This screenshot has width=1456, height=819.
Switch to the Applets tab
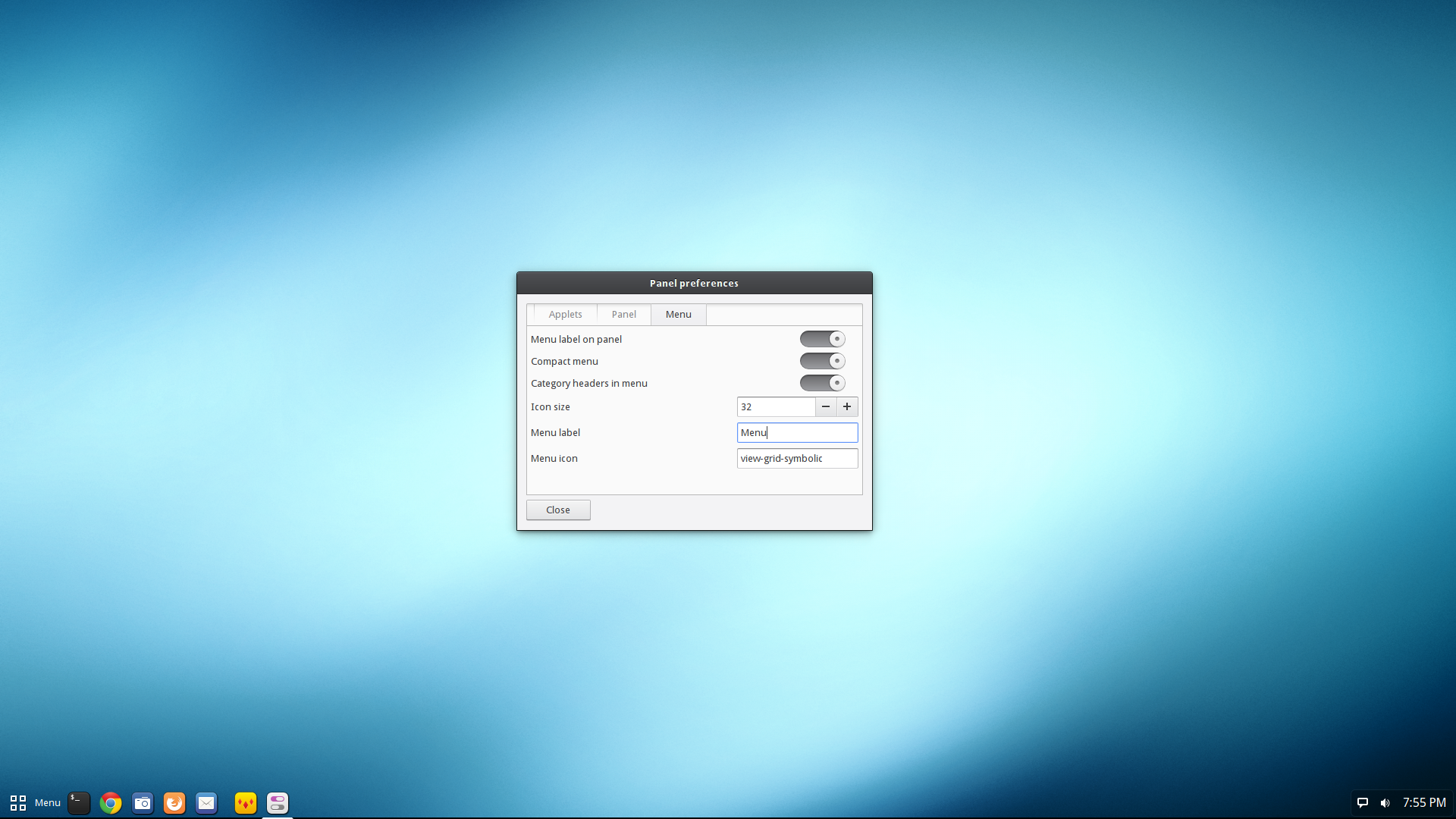pyautogui.click(x=565, y=314)
